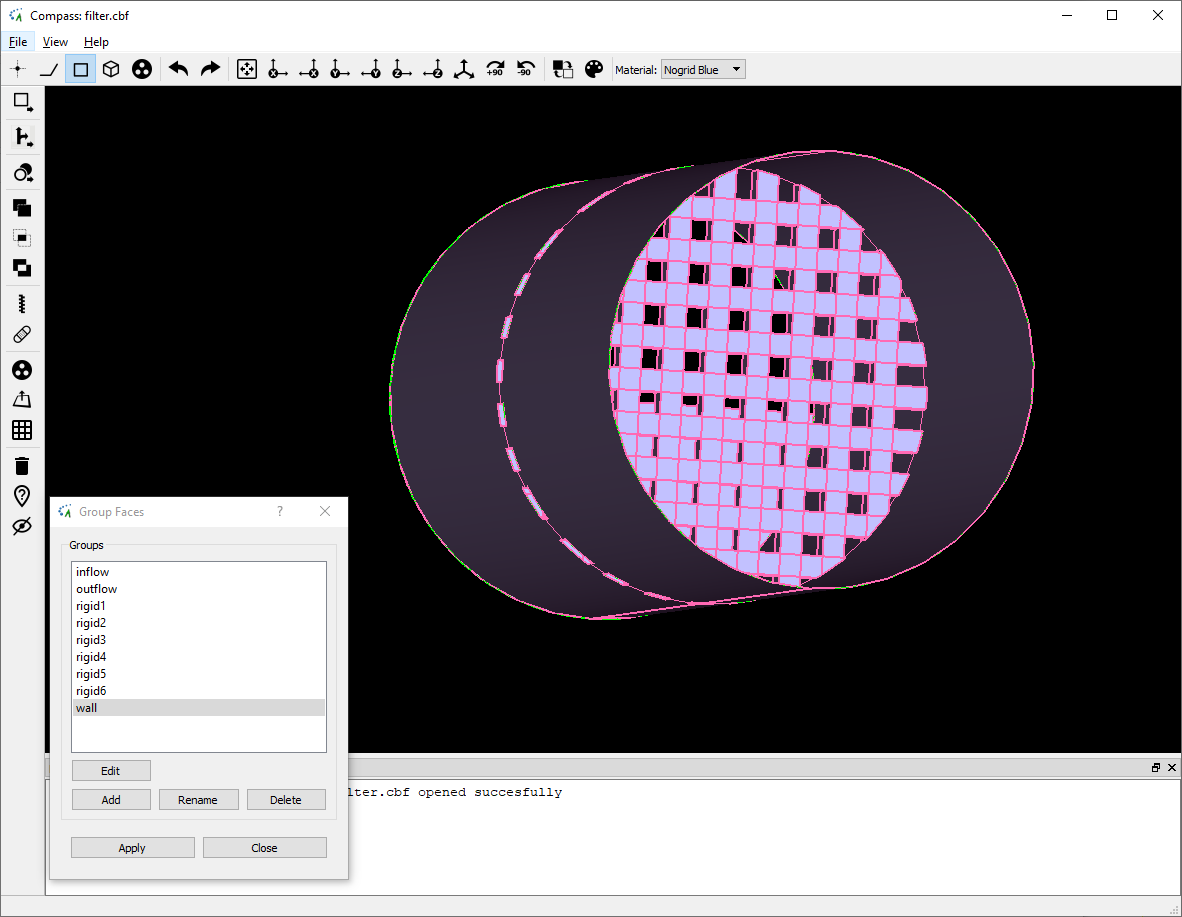Screen dimensions: 1182x917
Task: Select the wall group
Action: pyautogui.click(x=199, y=707)
